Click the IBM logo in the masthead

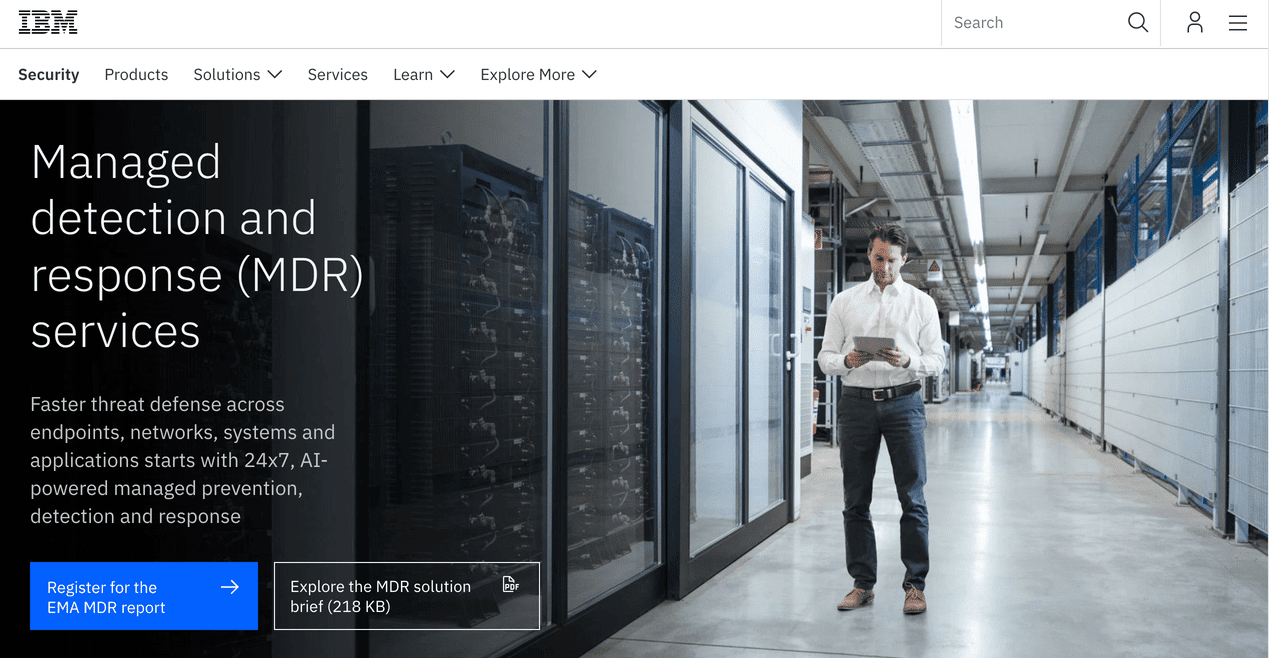48,21
